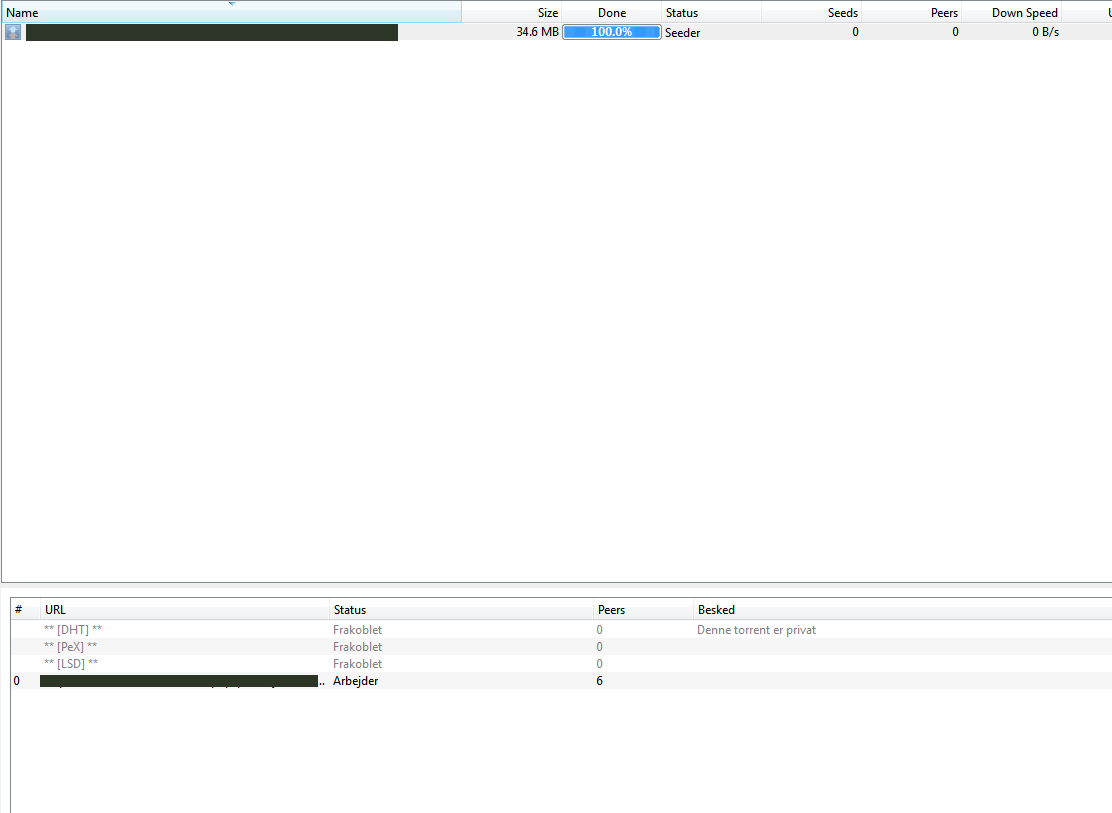Sort torrents by Status column in torrent list
The image size is (1112, 813).
click(x=711, y=13)
